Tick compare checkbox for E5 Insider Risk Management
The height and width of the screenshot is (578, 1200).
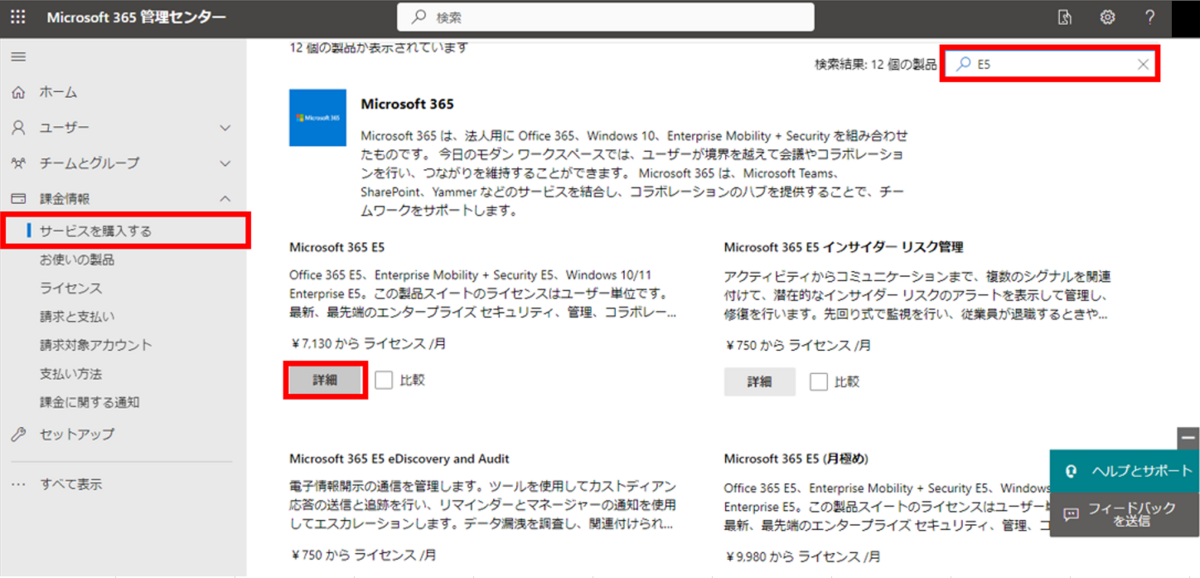(819, 381)
